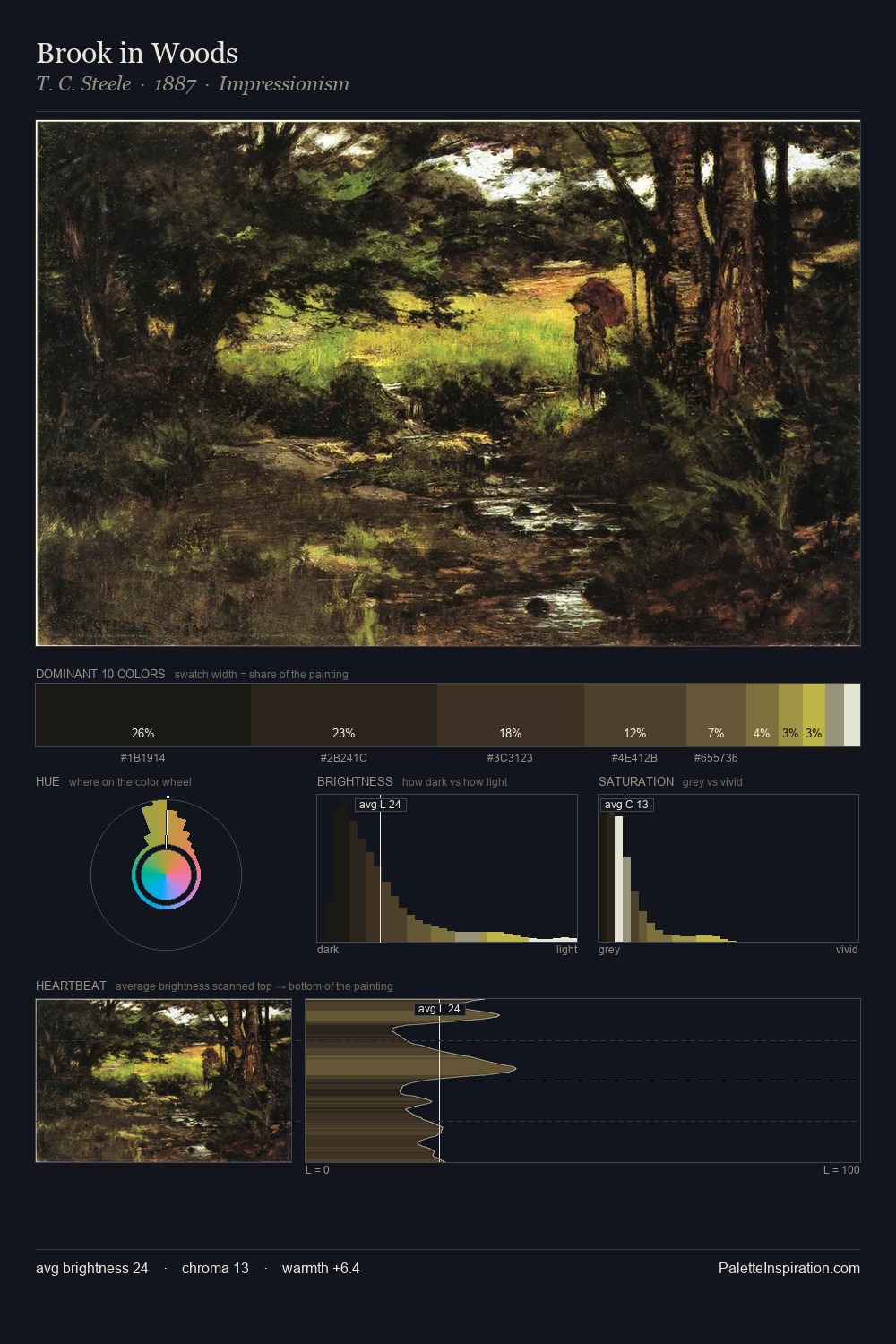Select the off-white last color swatch
This screenshot has height=1344, width=896.
pyautogui.click(x=852, y=715)
